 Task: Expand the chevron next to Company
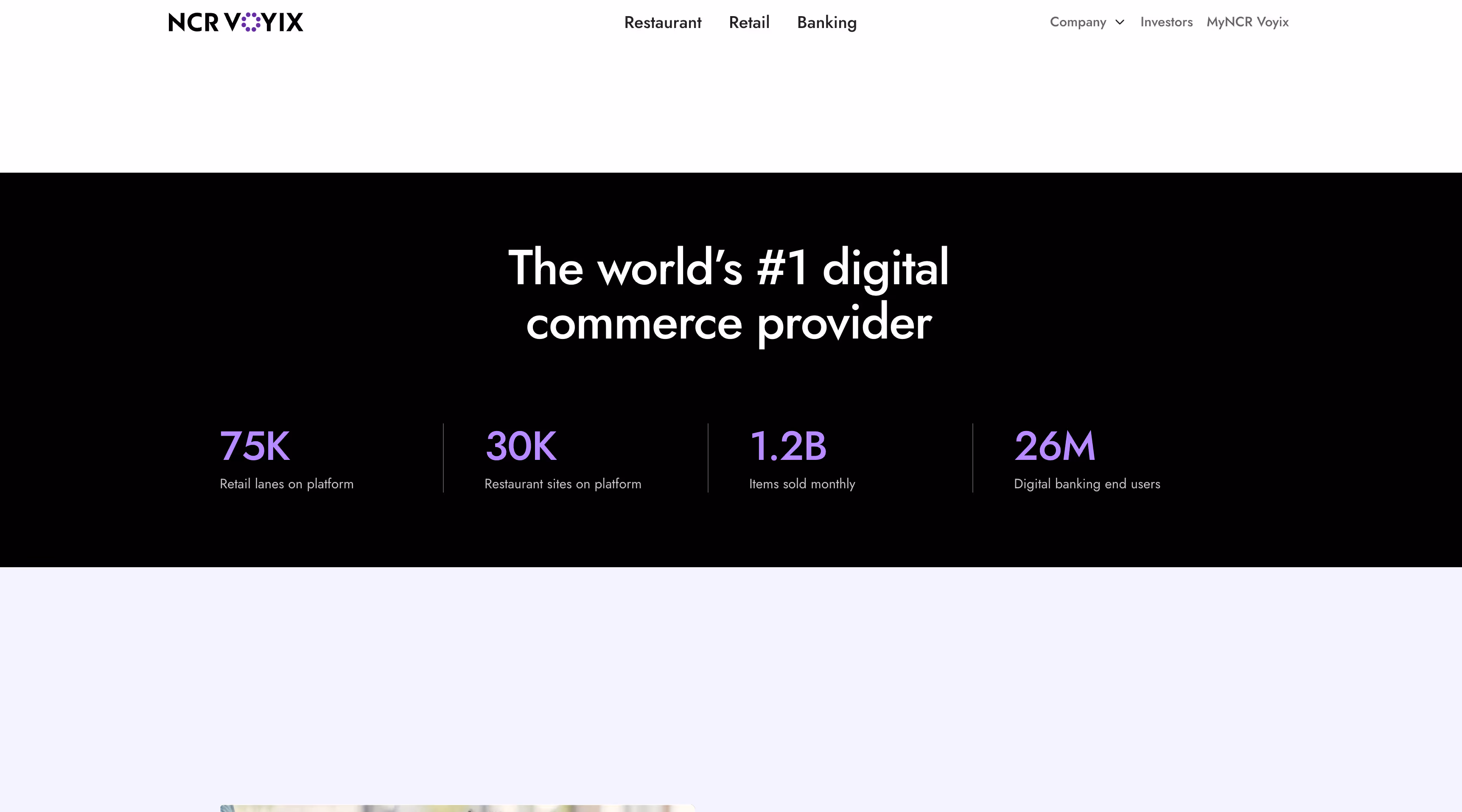[x=1119, y=22]
